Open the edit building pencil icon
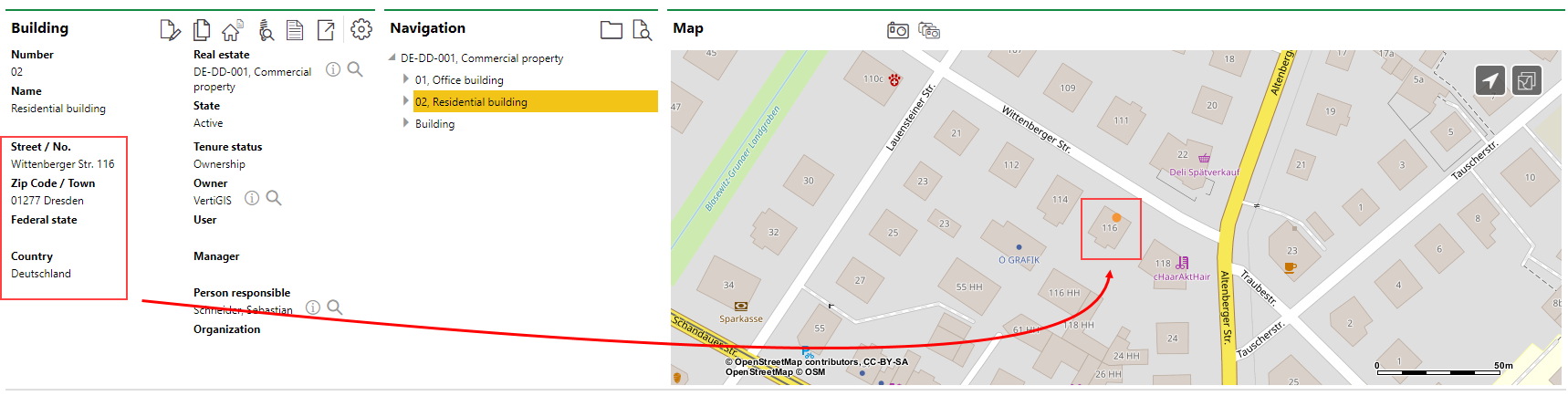This screenshot has width=1568, height=396. [170, 30]
